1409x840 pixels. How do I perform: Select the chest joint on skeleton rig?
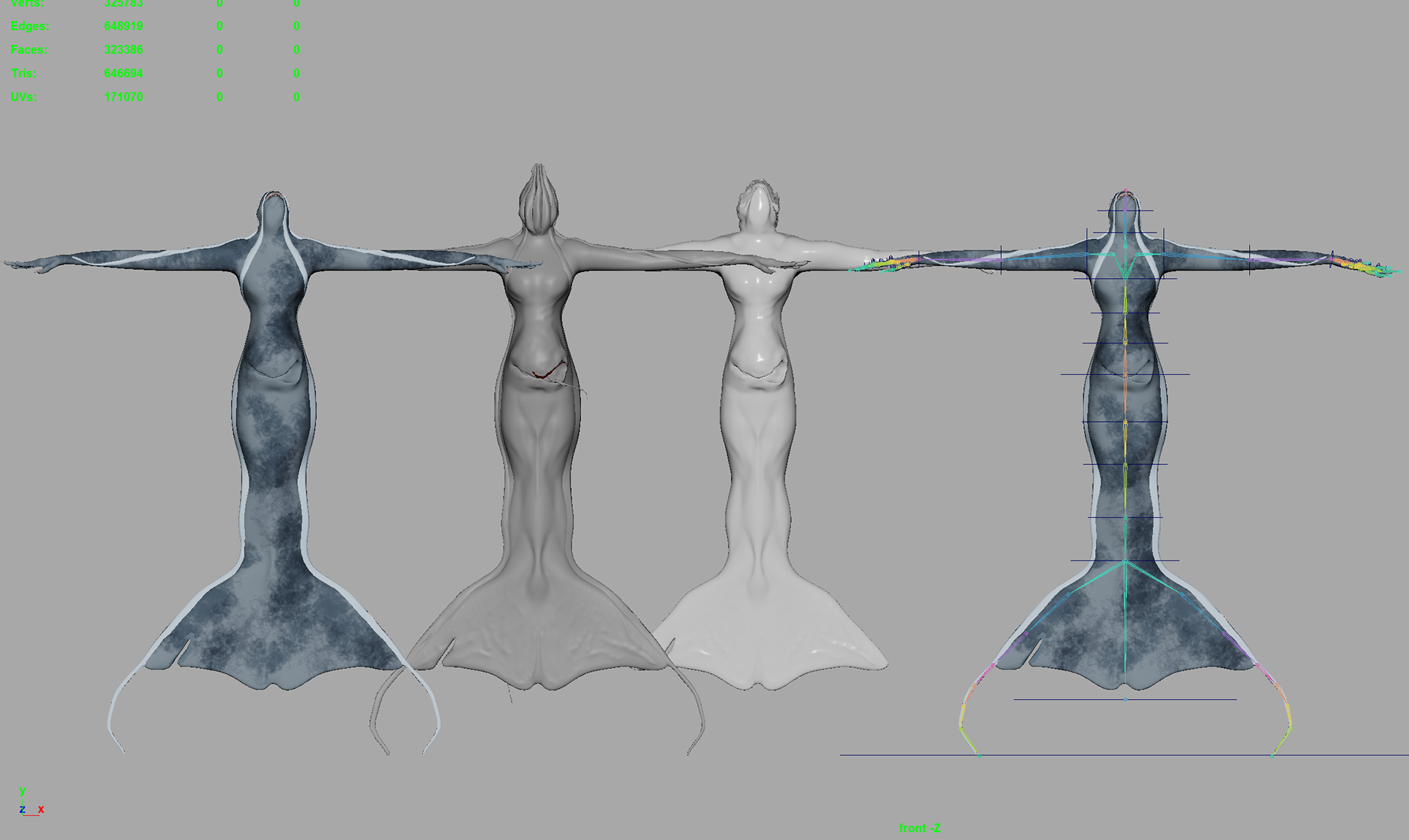coord(1125,278)
